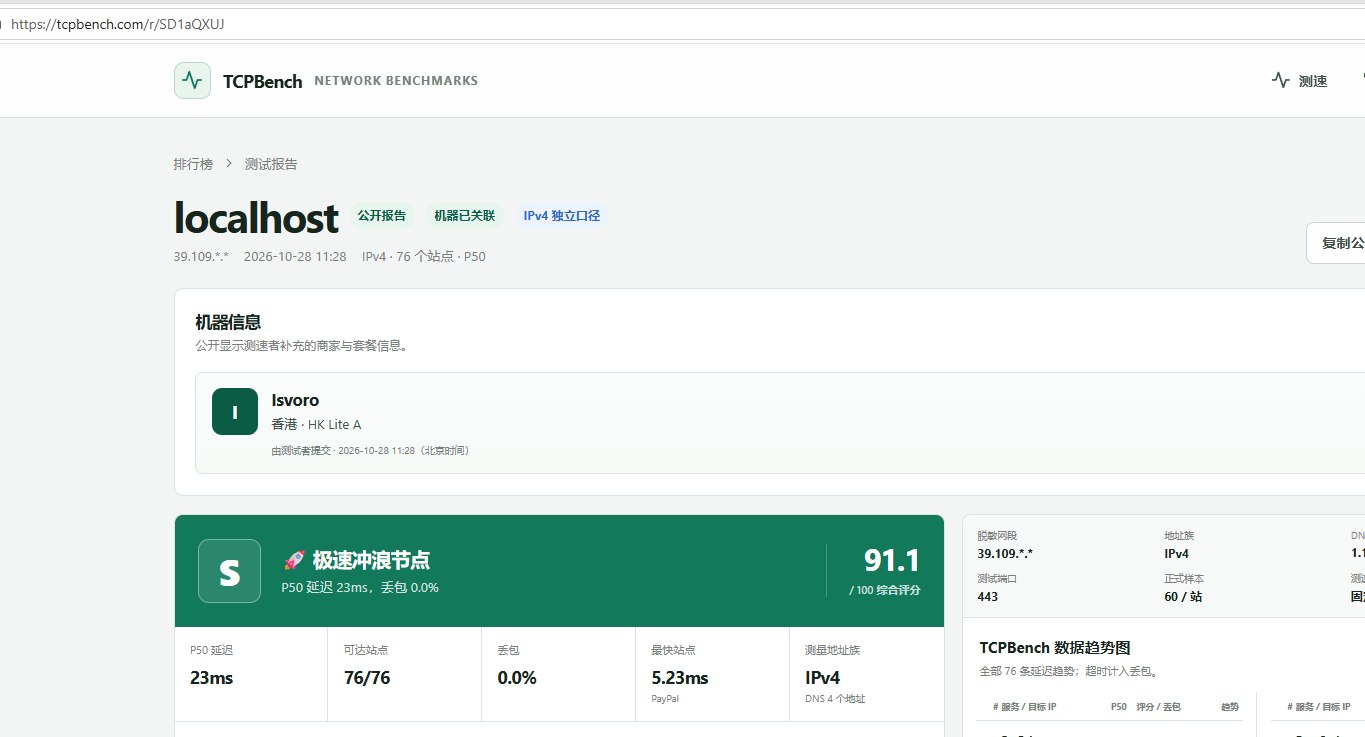Click the 0.0% packet loss value

[517, 678]
